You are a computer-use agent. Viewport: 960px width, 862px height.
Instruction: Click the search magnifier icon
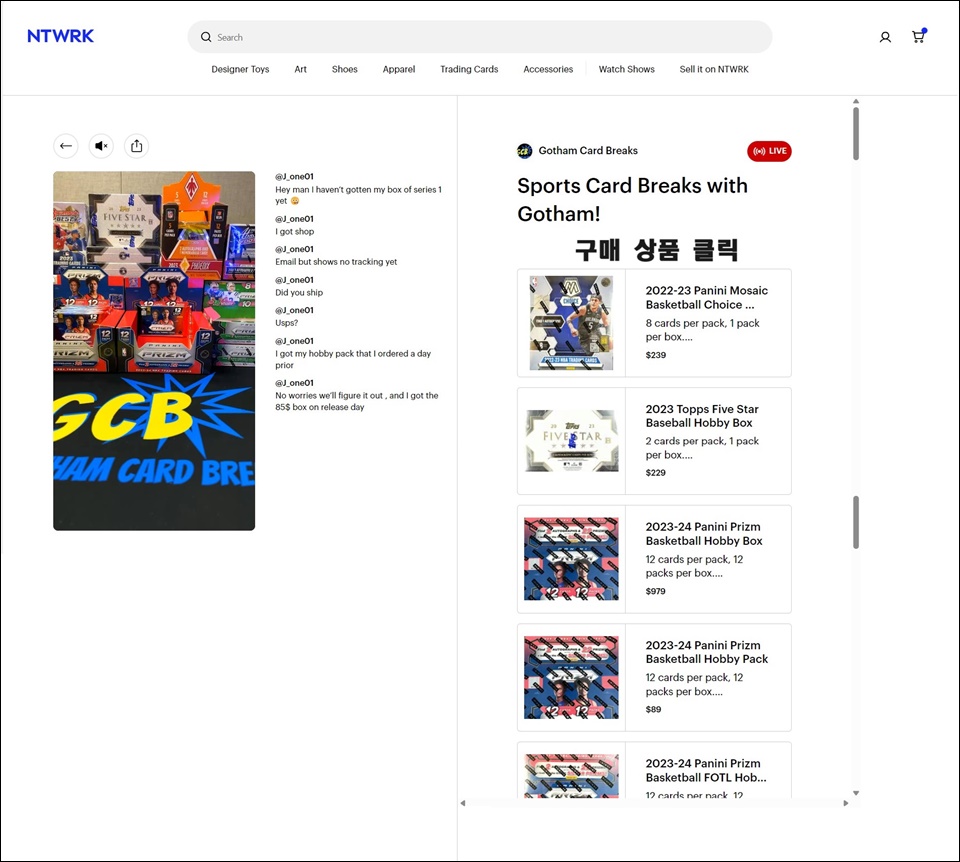point(206,37)
